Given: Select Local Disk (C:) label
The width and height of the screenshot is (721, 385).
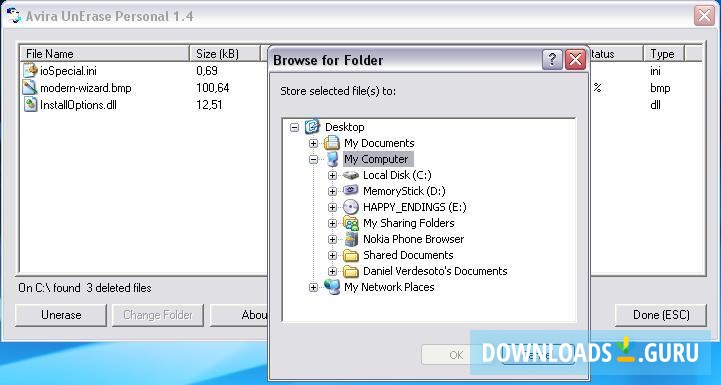Looking at the screenshot, I should [x=397, y=175].
